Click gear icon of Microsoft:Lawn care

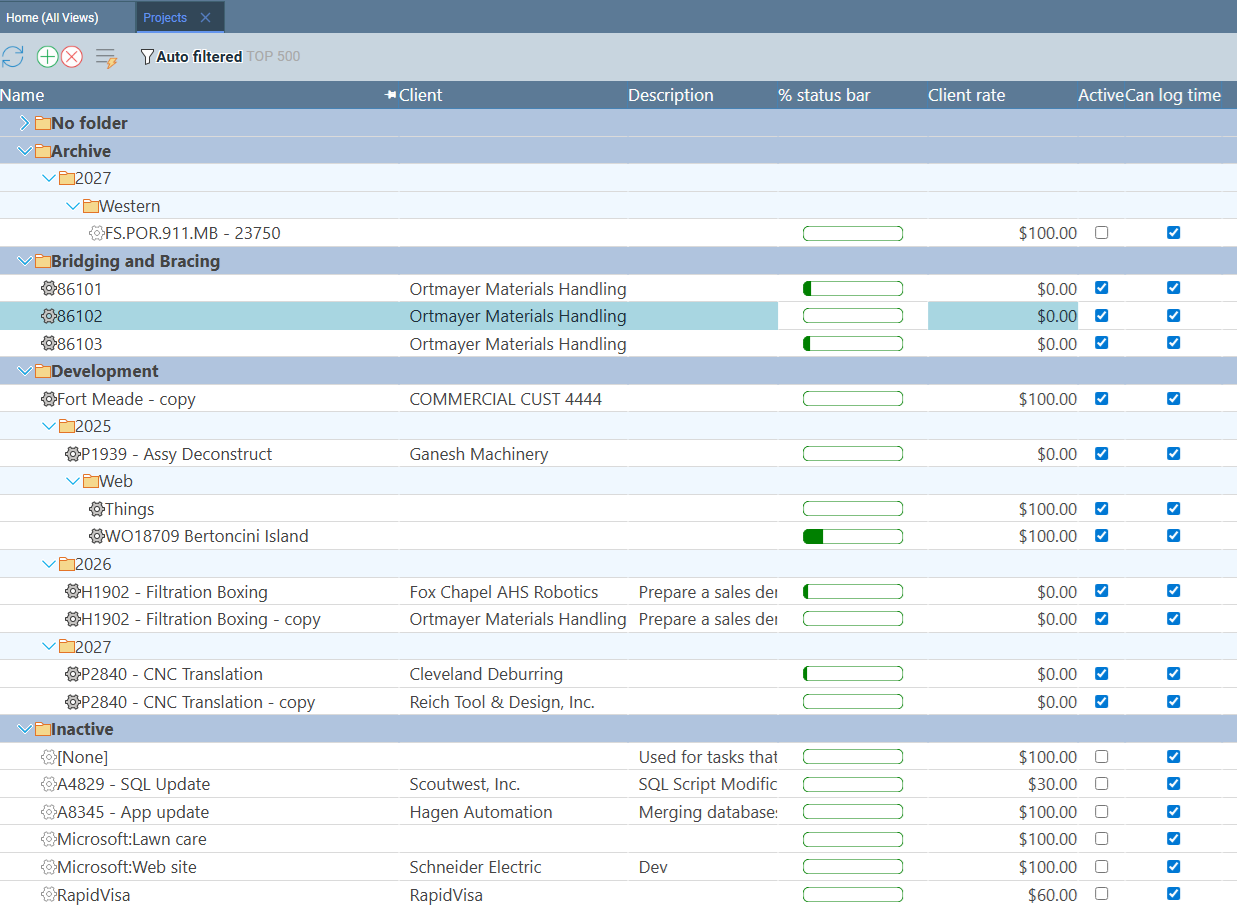pos(48,839)
